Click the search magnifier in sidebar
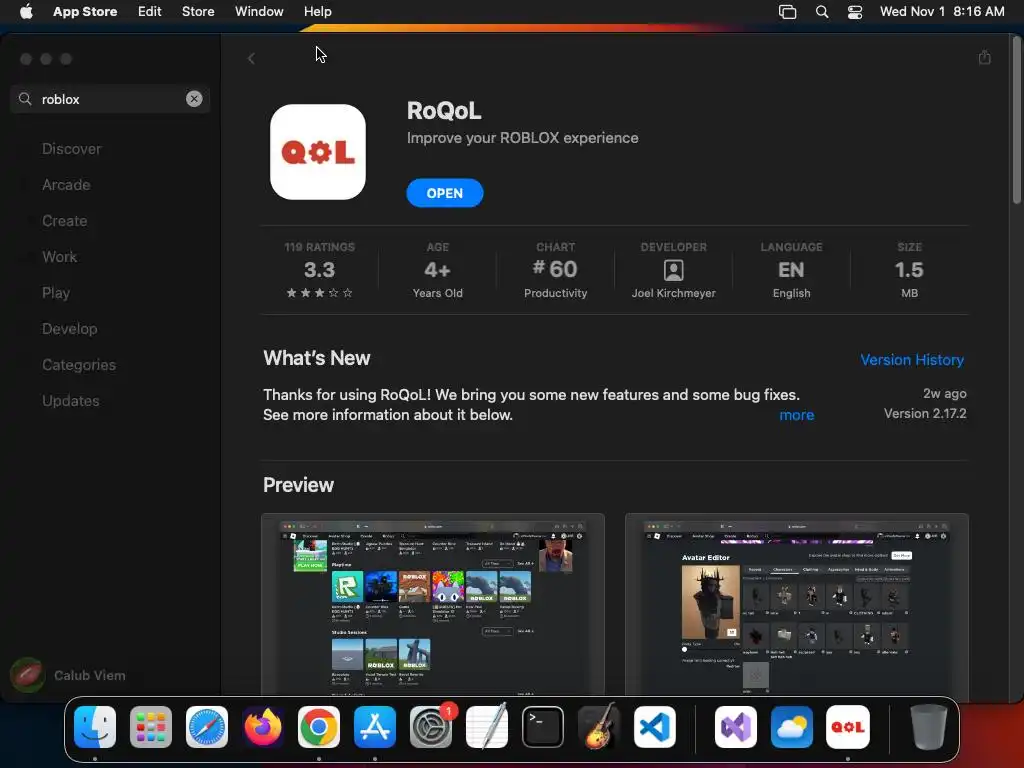 [x=25, y=99]
